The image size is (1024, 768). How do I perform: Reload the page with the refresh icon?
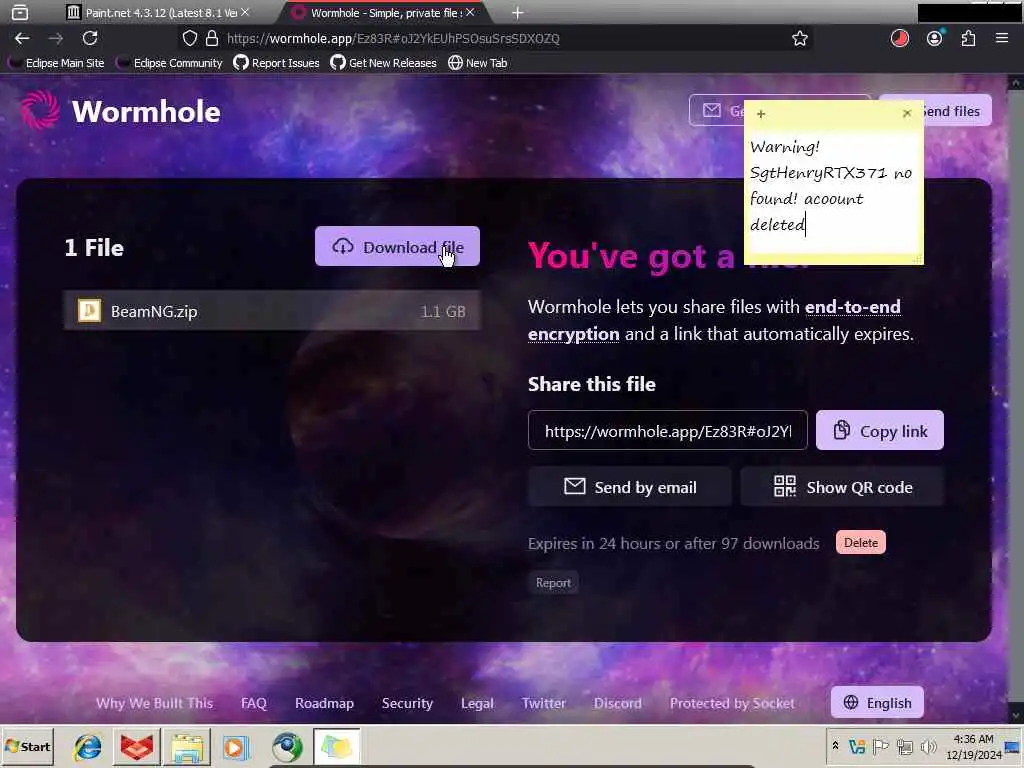click(x=90, y=39)
